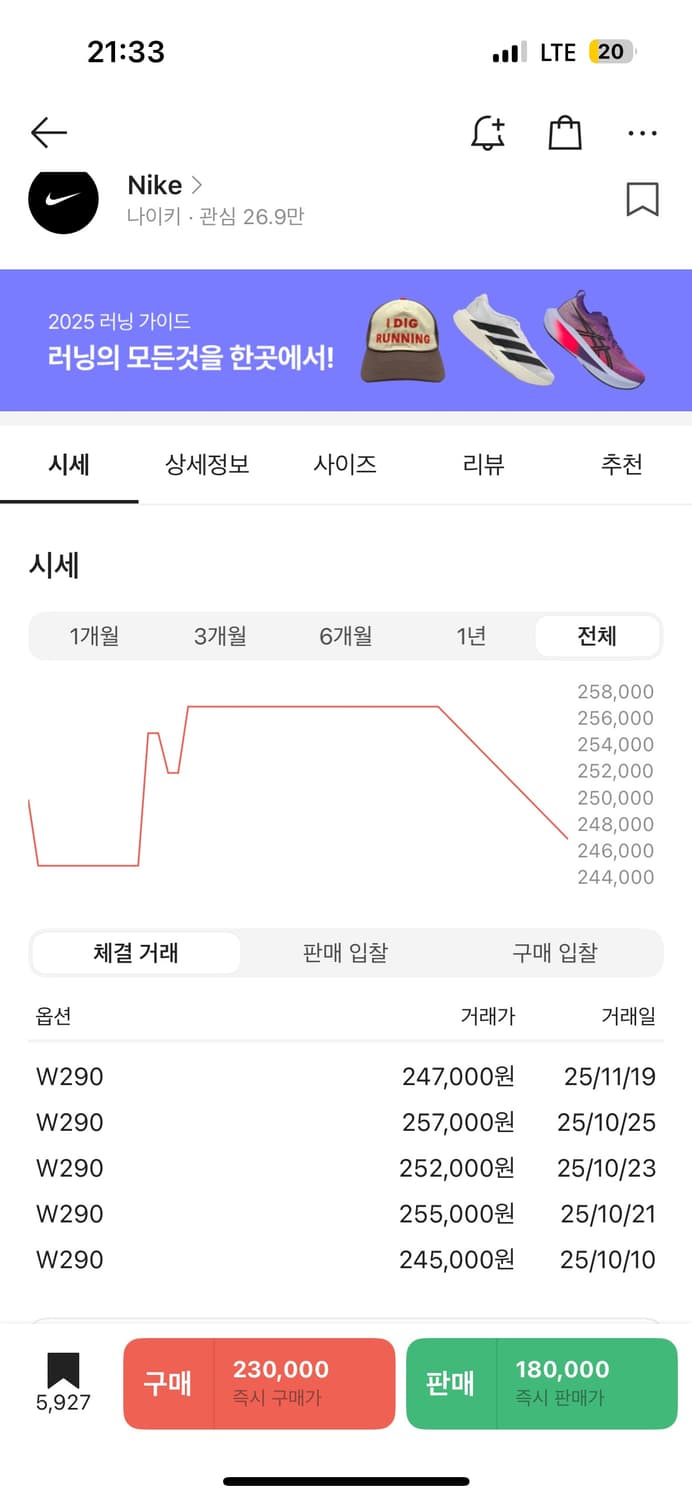This screenshot has width=692, height=1500.
Task: Open the 리뷰 tab
Action: pos(483,464)
